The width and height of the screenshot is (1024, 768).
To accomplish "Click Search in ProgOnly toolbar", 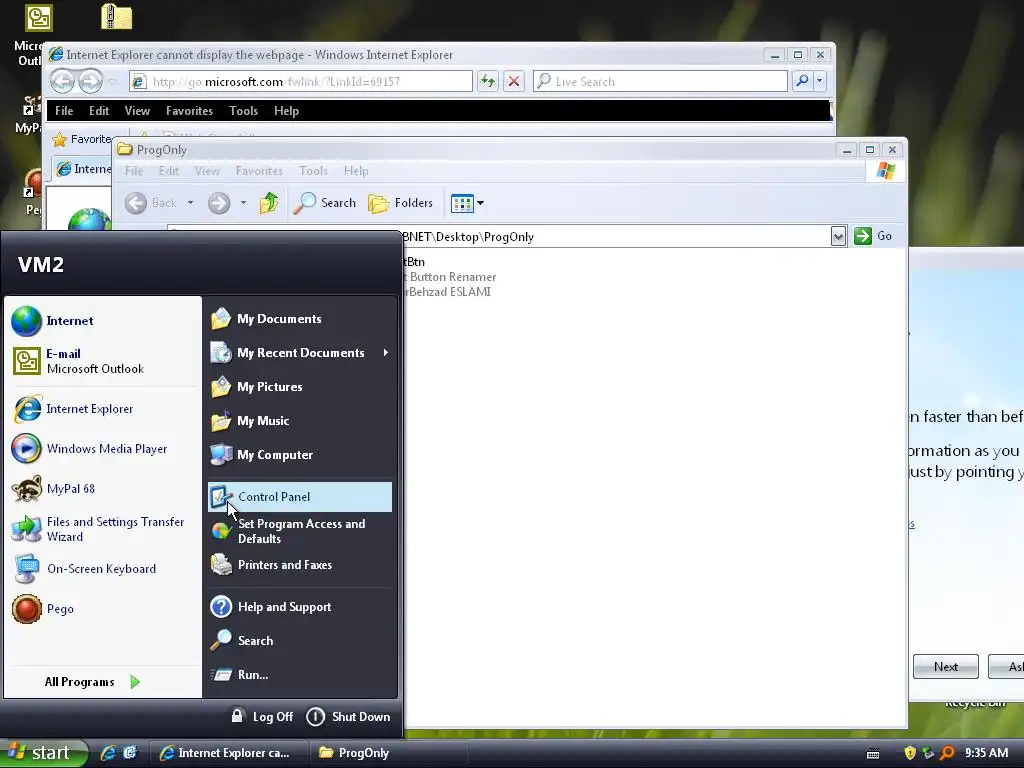I will pyautogui.click(x=325, y=203).
